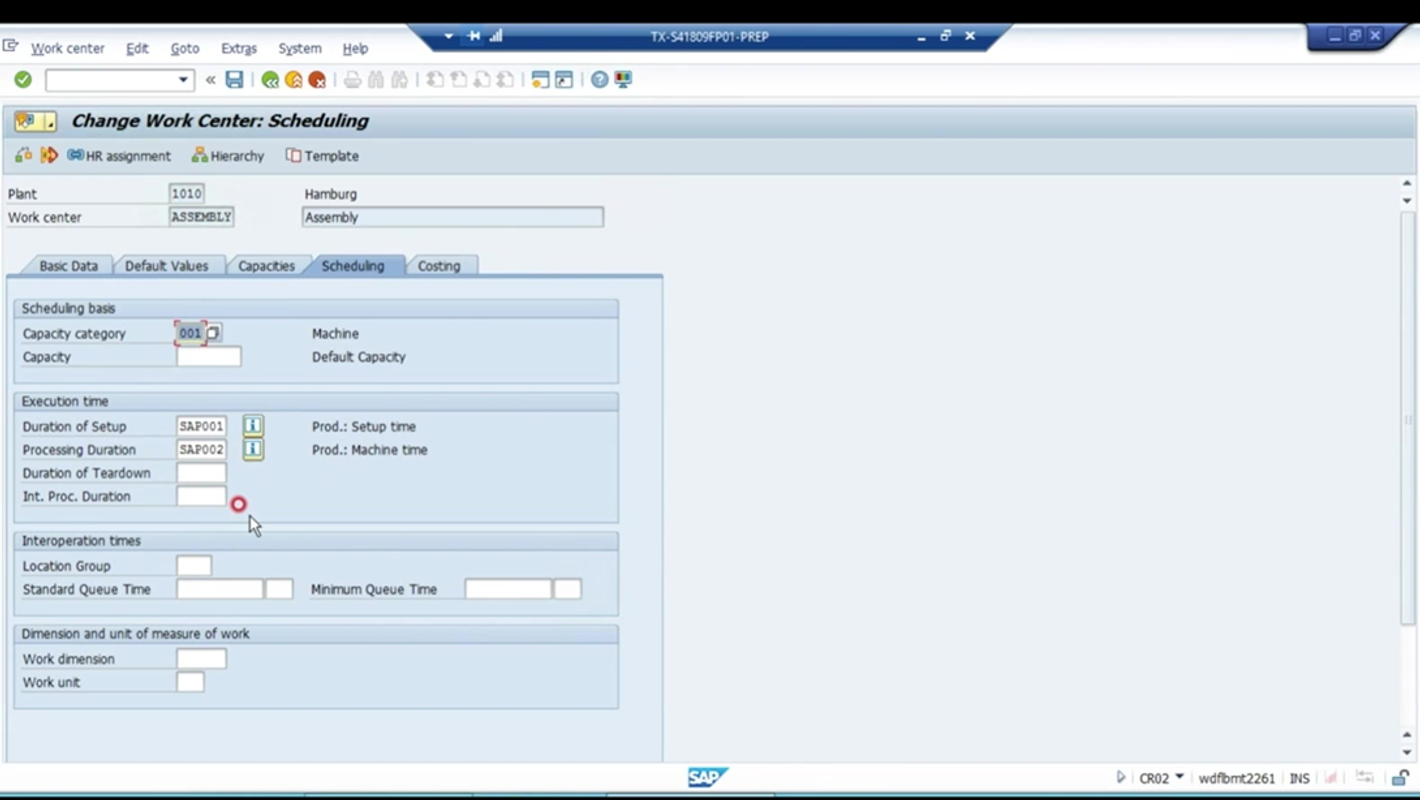
Task: Click the green Enter checkmark icon
Action: [23, 80]
